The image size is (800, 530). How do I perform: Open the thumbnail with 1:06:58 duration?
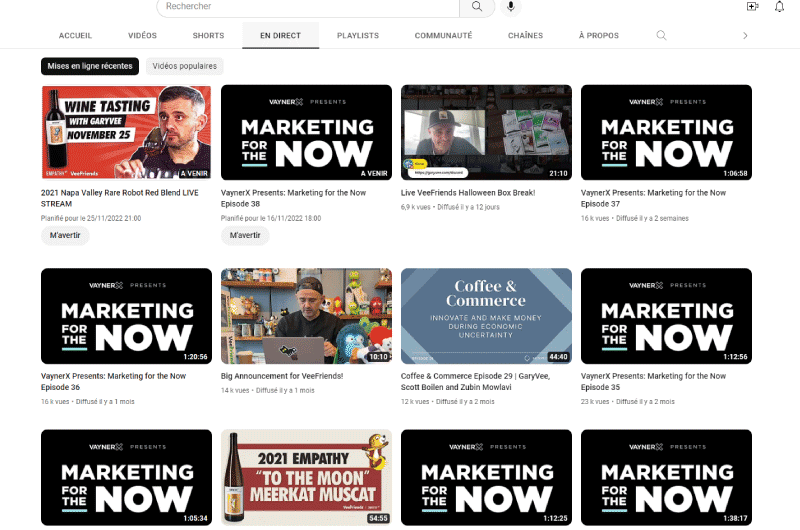[x=666, y=132]
